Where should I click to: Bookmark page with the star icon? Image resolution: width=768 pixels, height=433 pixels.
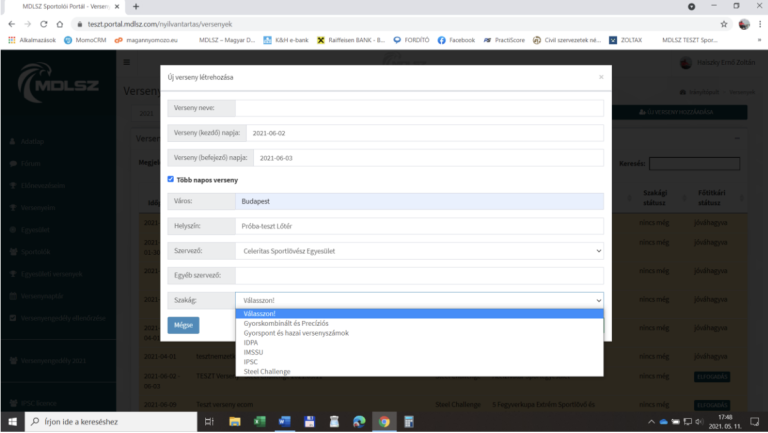(x=723, y=23)
